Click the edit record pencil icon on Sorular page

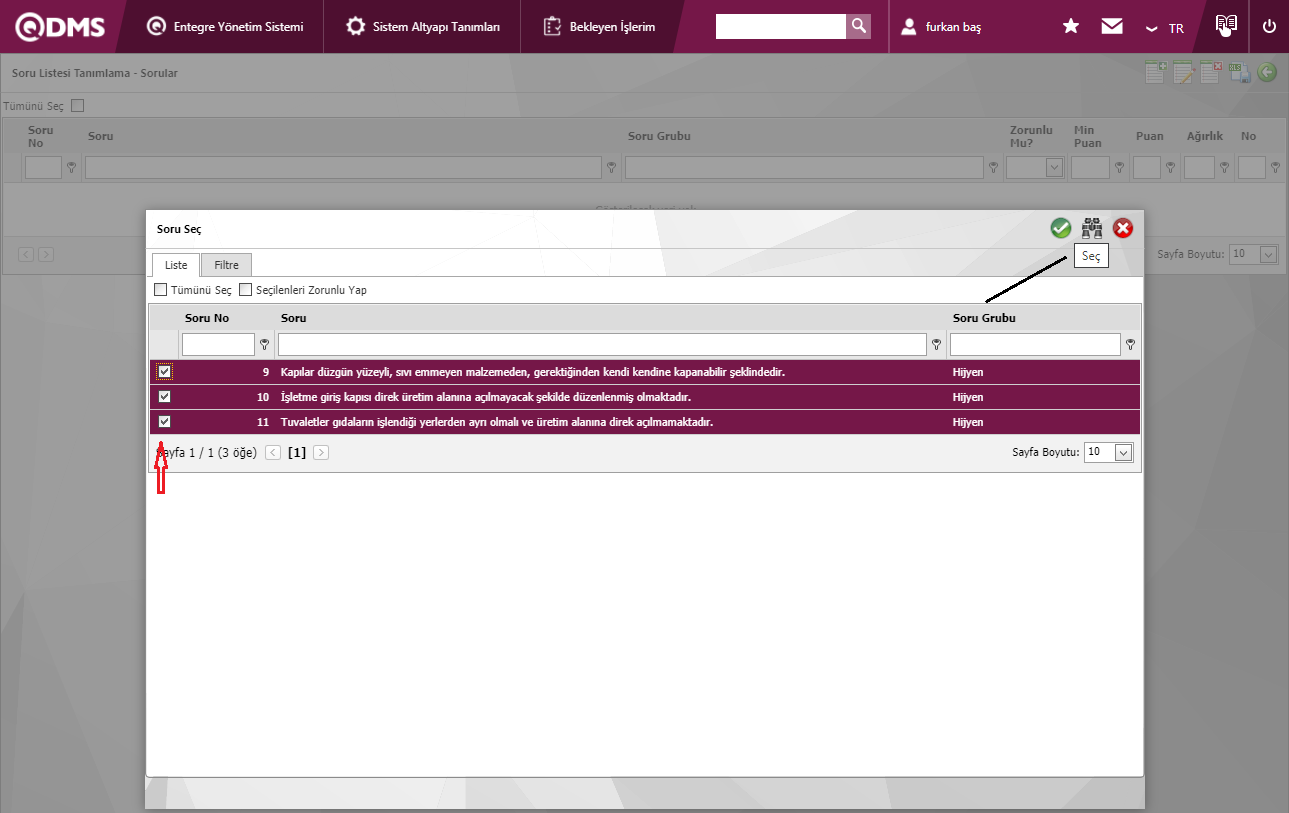1184,72
